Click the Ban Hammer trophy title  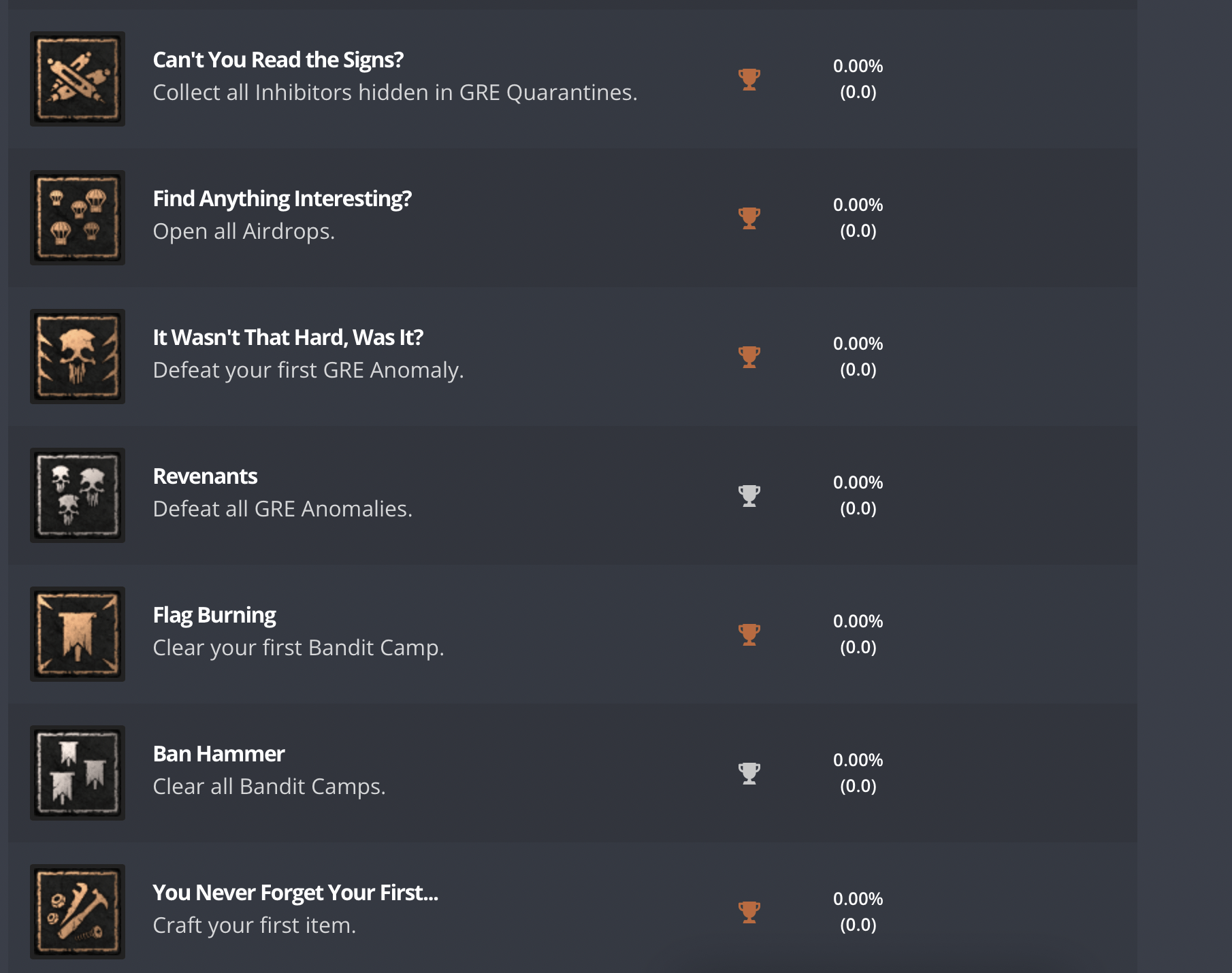coord(218,754)
